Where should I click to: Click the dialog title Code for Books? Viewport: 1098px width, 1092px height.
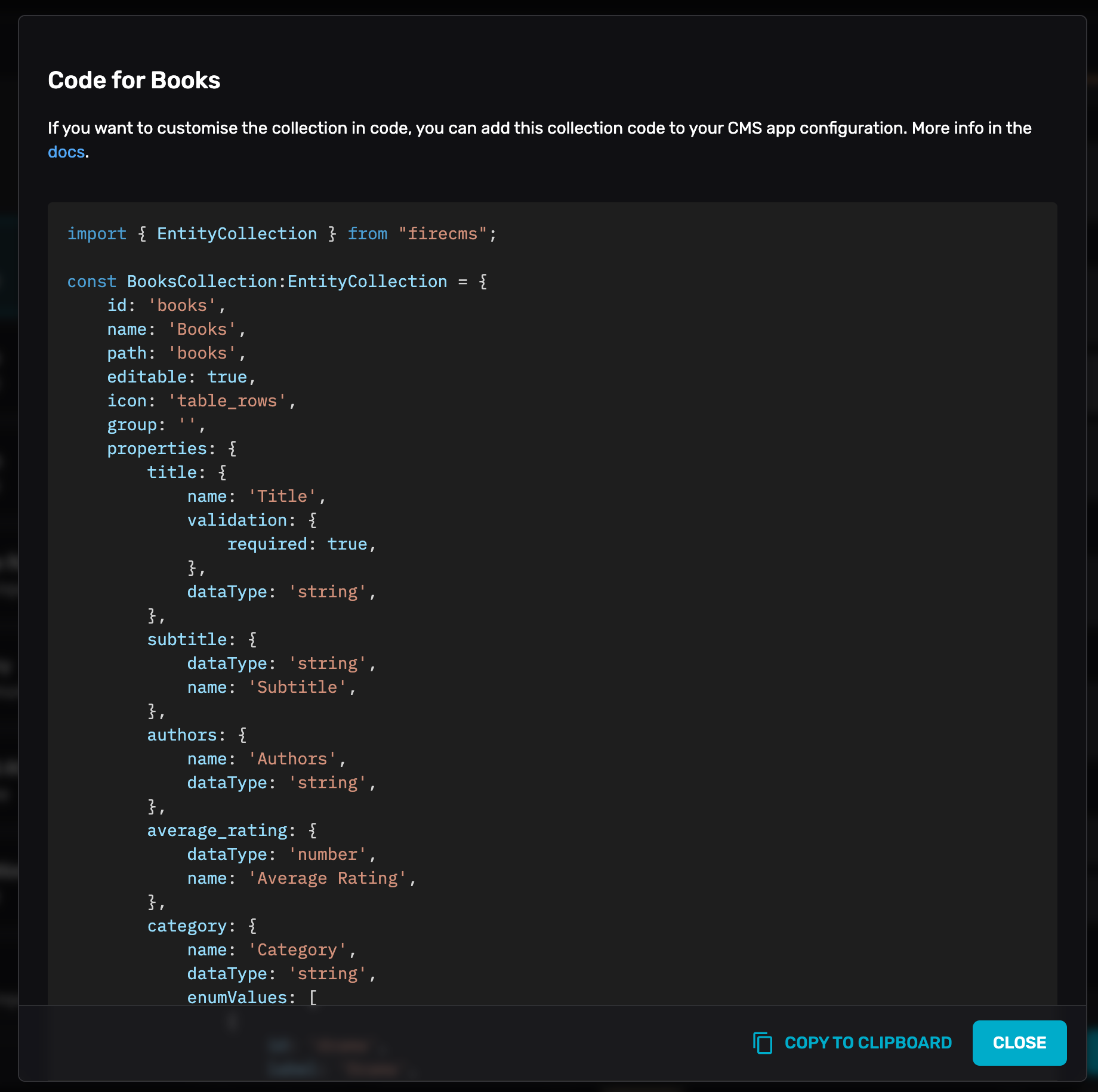(x=133, y=79)
